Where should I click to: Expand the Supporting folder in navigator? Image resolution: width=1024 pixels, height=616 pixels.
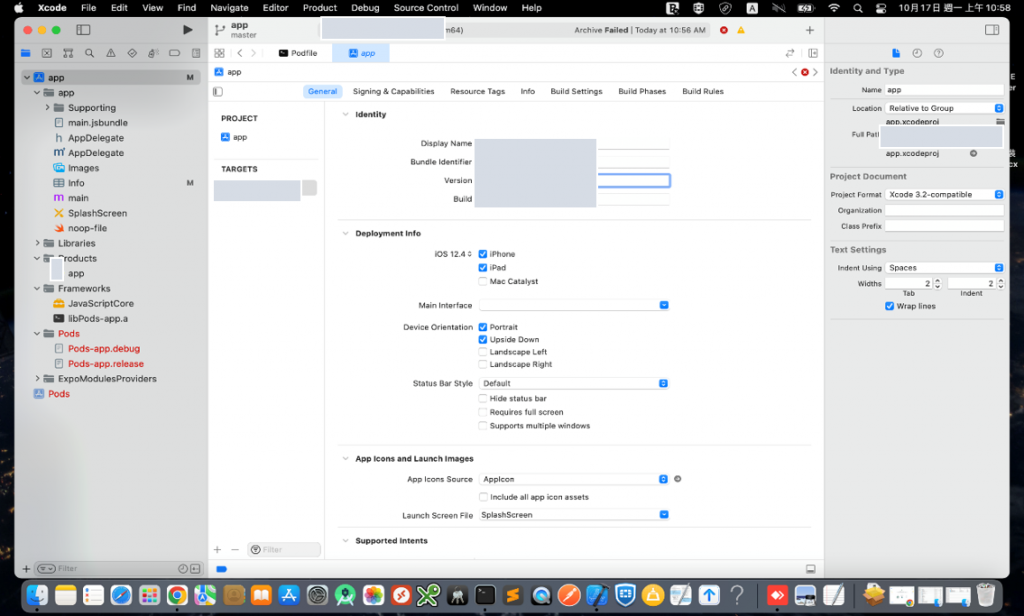coord(47,108)
